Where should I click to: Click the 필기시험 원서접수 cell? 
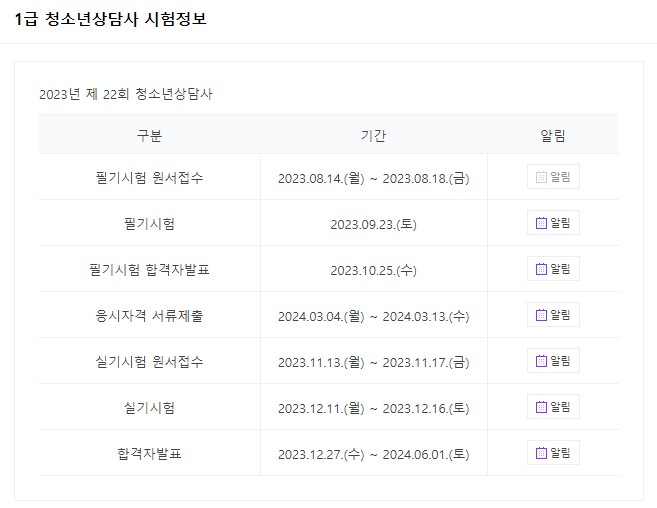tap(149, 177)
